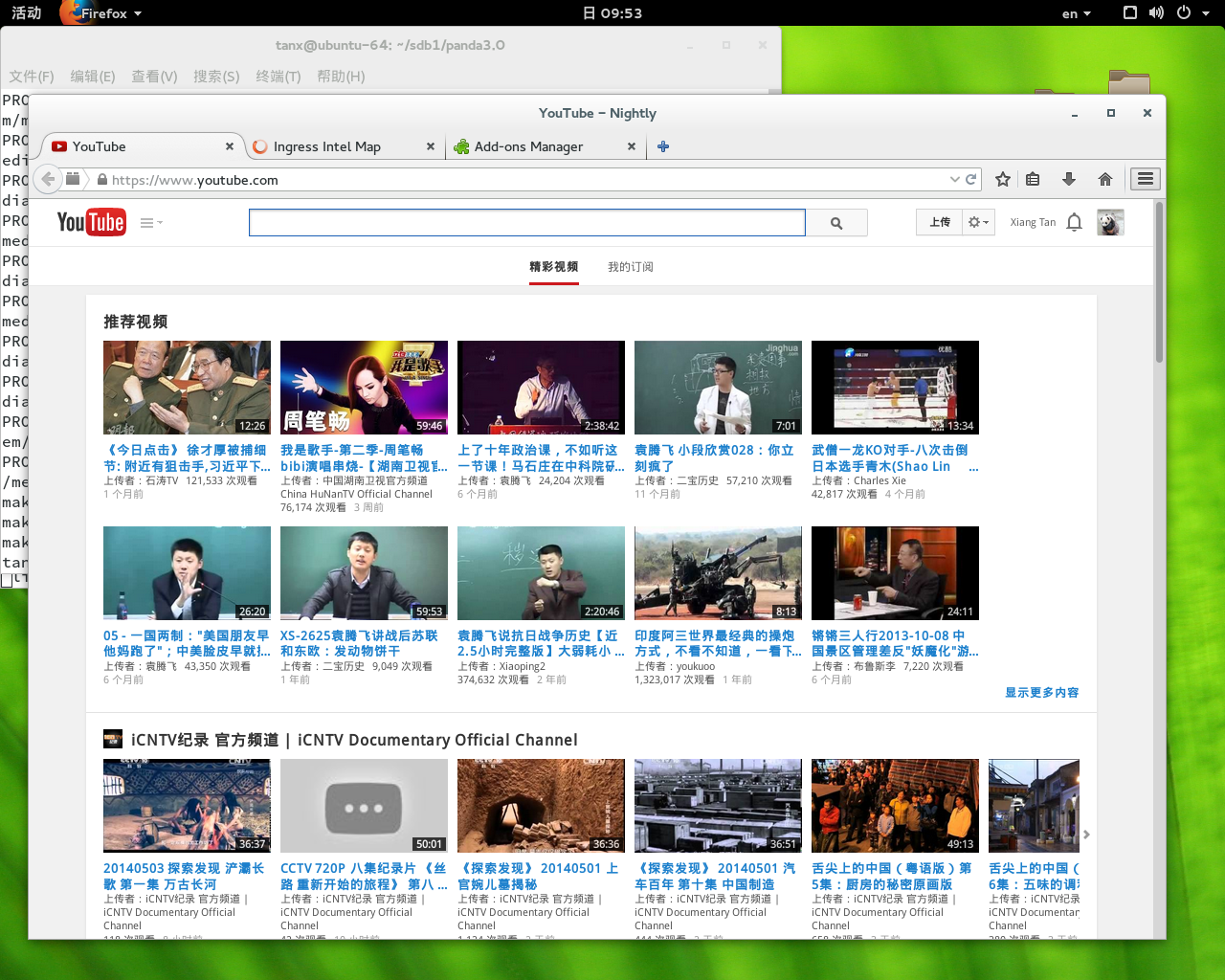Open the en input language dropdown
The image size is (1225, 980).
point(1077,13)
